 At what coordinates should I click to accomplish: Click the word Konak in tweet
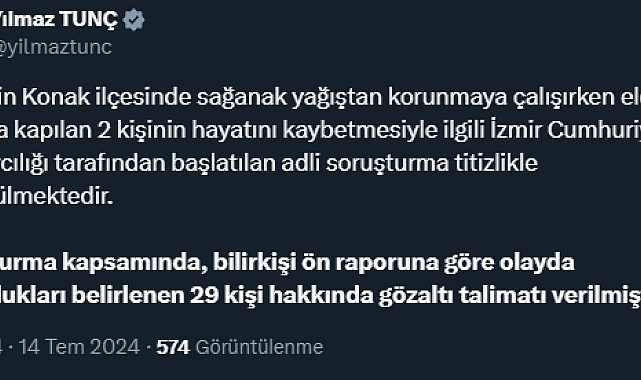pos(56,97)
